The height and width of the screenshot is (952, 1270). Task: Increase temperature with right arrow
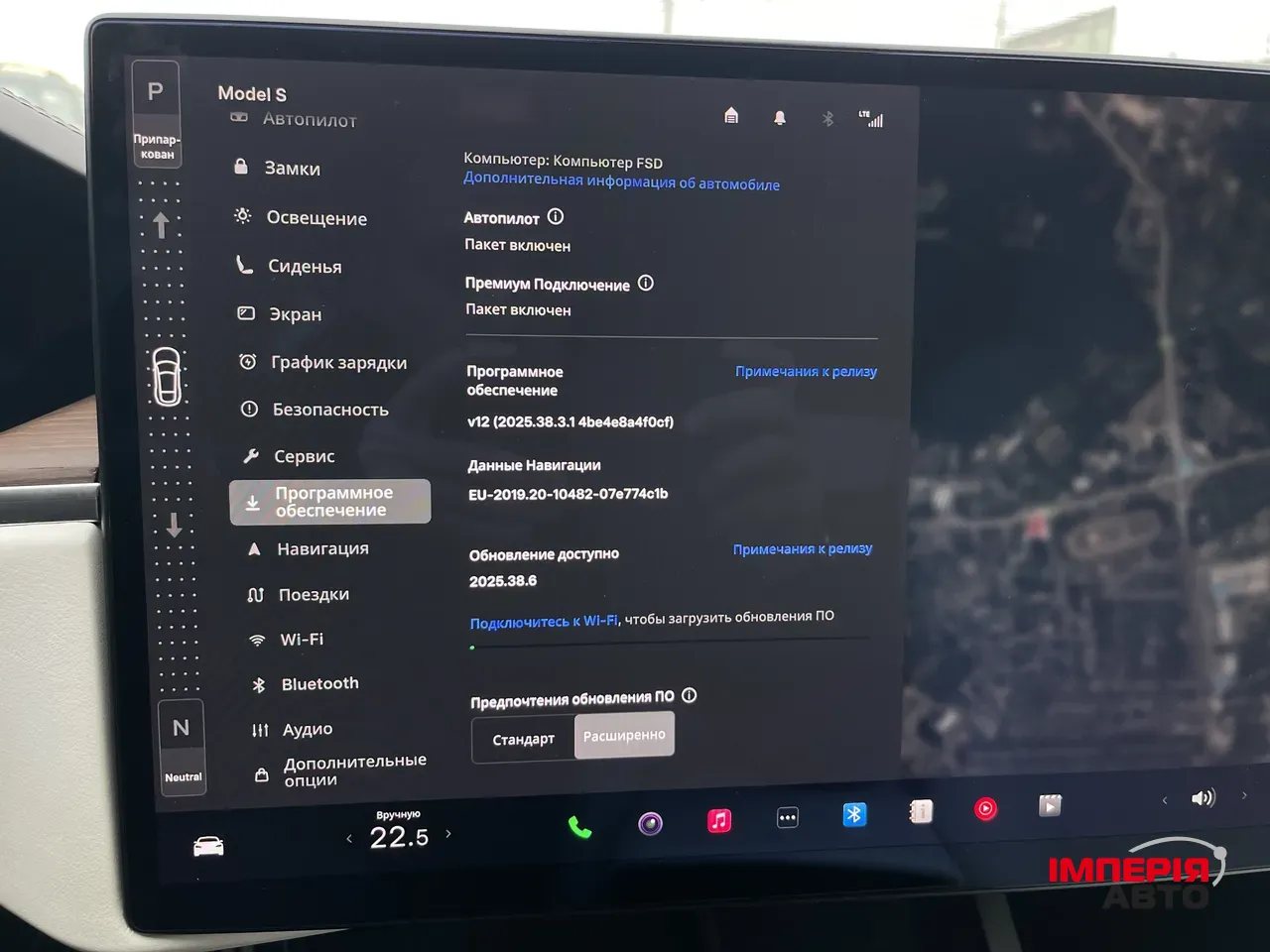[448, 834]
